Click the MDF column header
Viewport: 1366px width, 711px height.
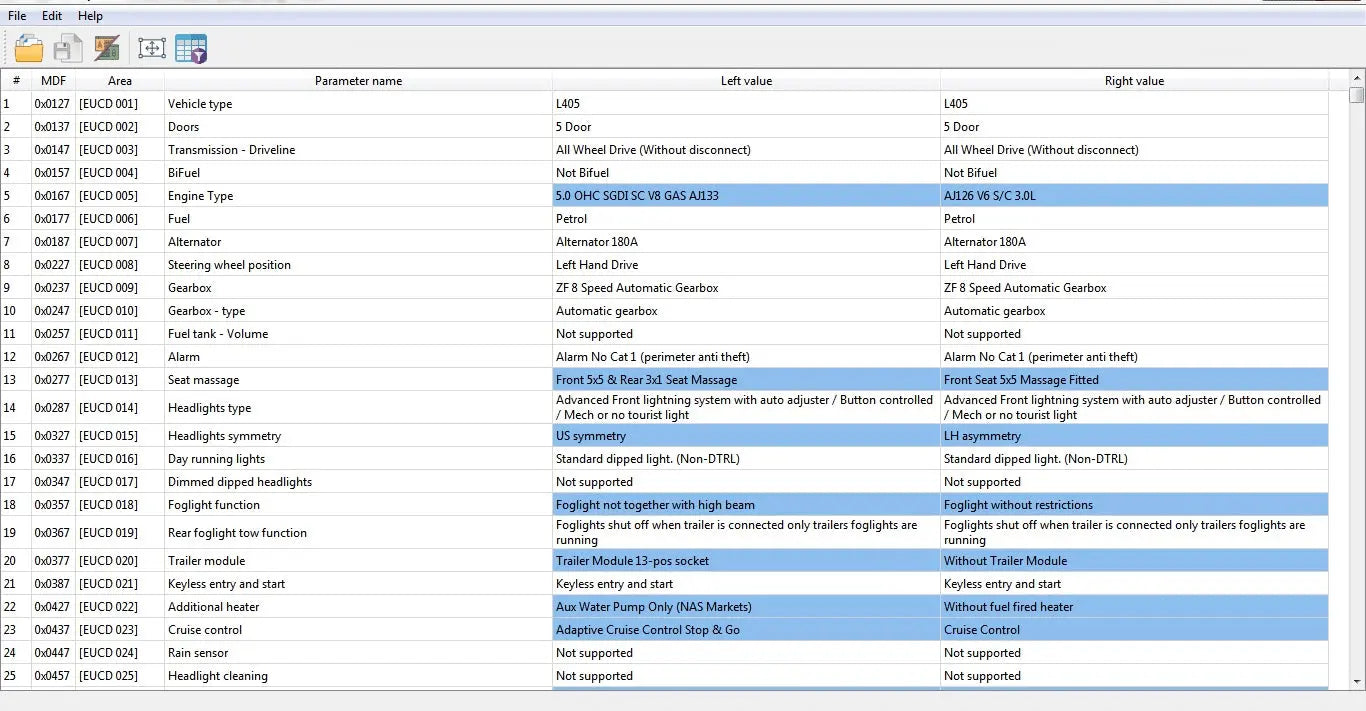click(x=53, y=81)
